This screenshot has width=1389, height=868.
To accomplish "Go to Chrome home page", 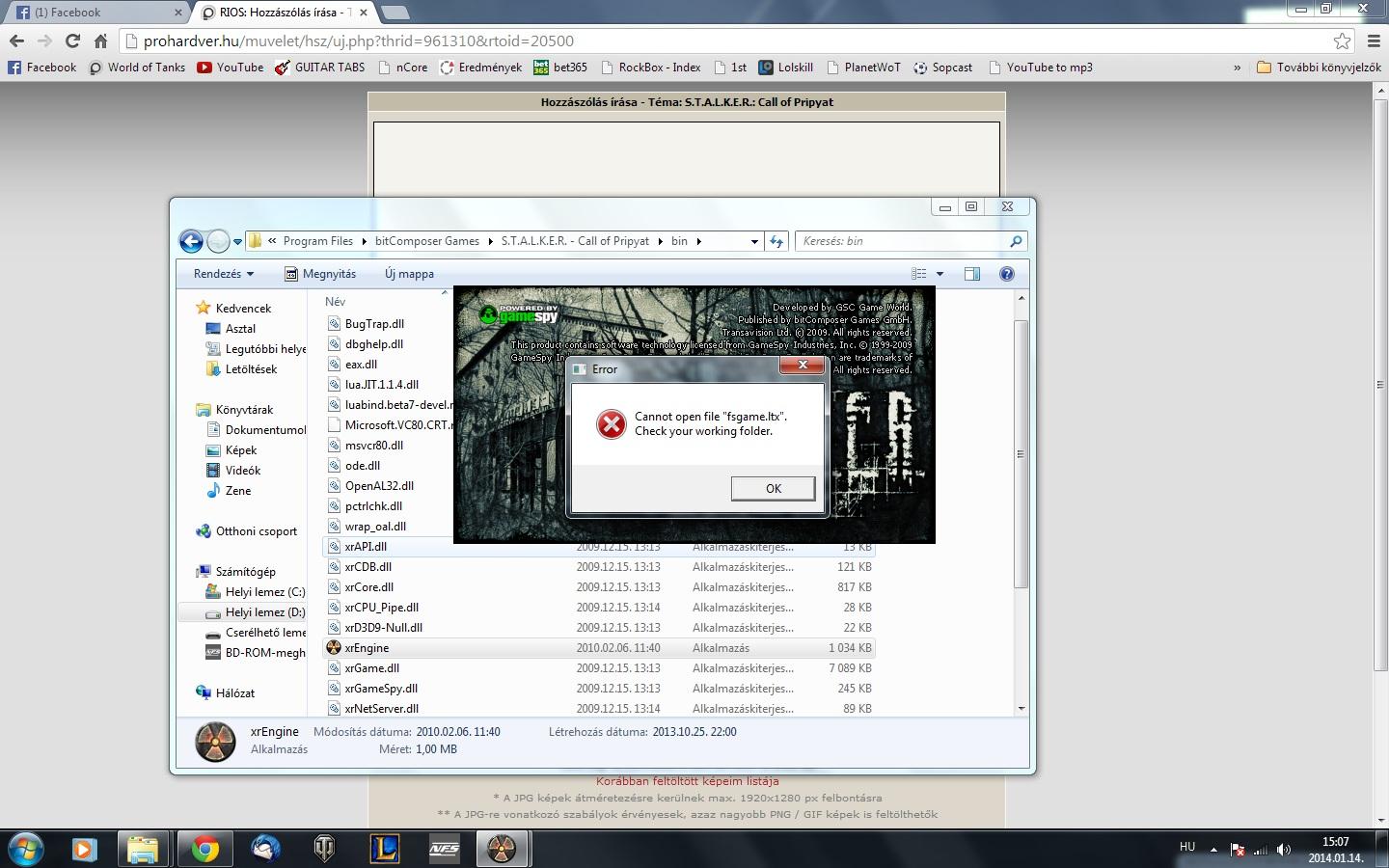I will coord(100,41).
